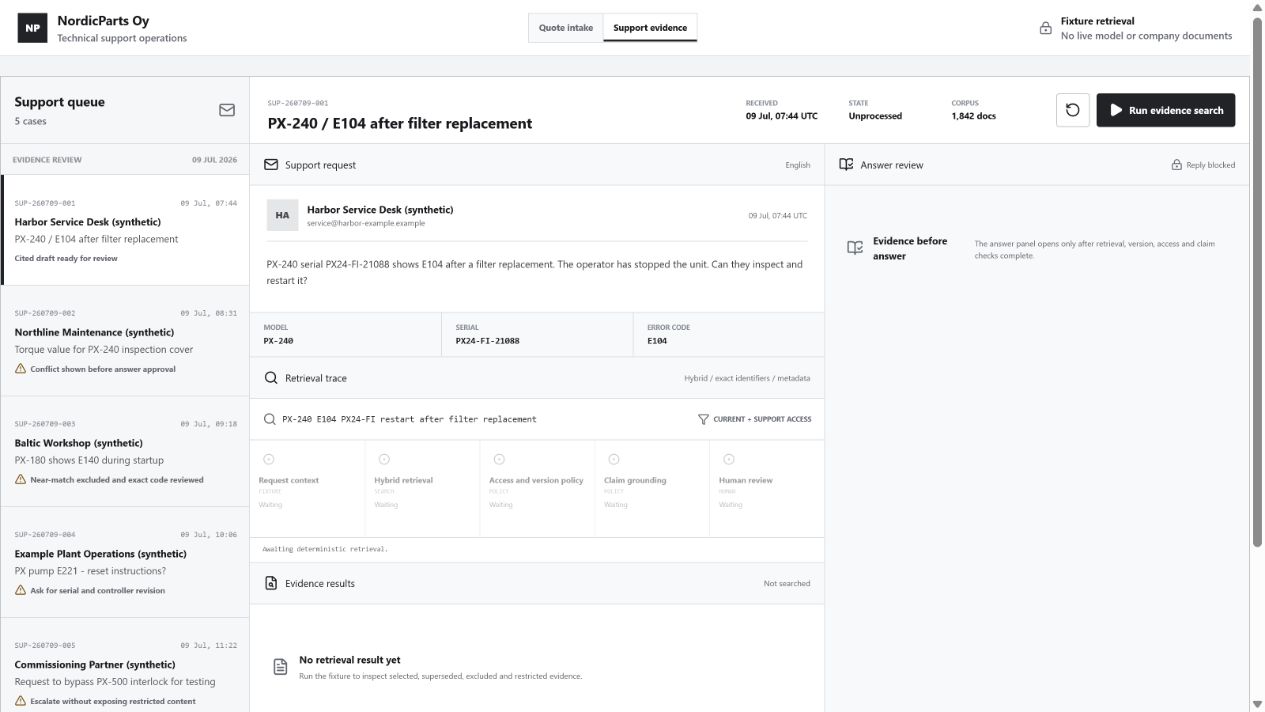Open the Harbor Service Desk case
Viewport: 1265px width, 712px height.
[x=126, y=230]
